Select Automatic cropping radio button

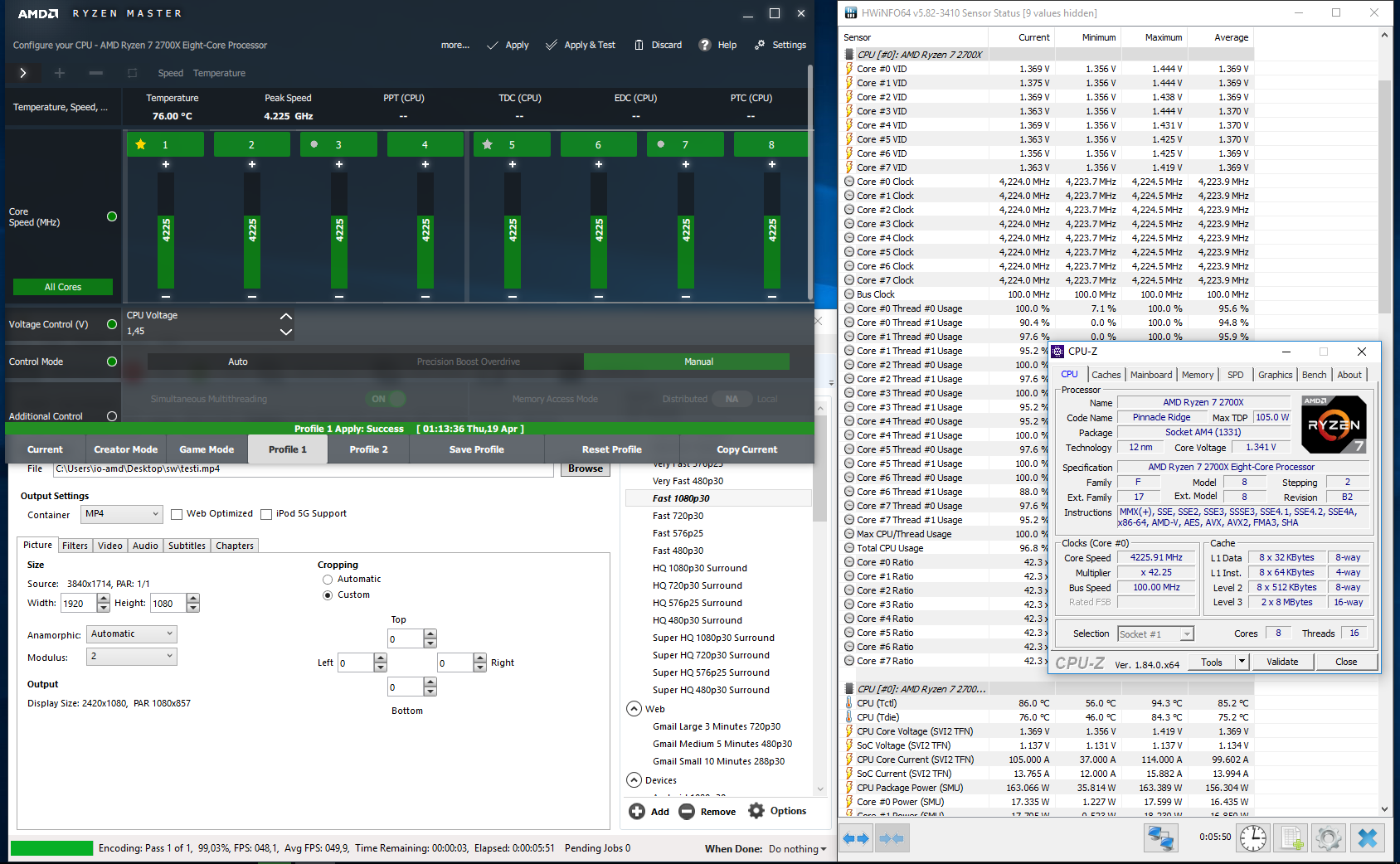tap(328, 580)
